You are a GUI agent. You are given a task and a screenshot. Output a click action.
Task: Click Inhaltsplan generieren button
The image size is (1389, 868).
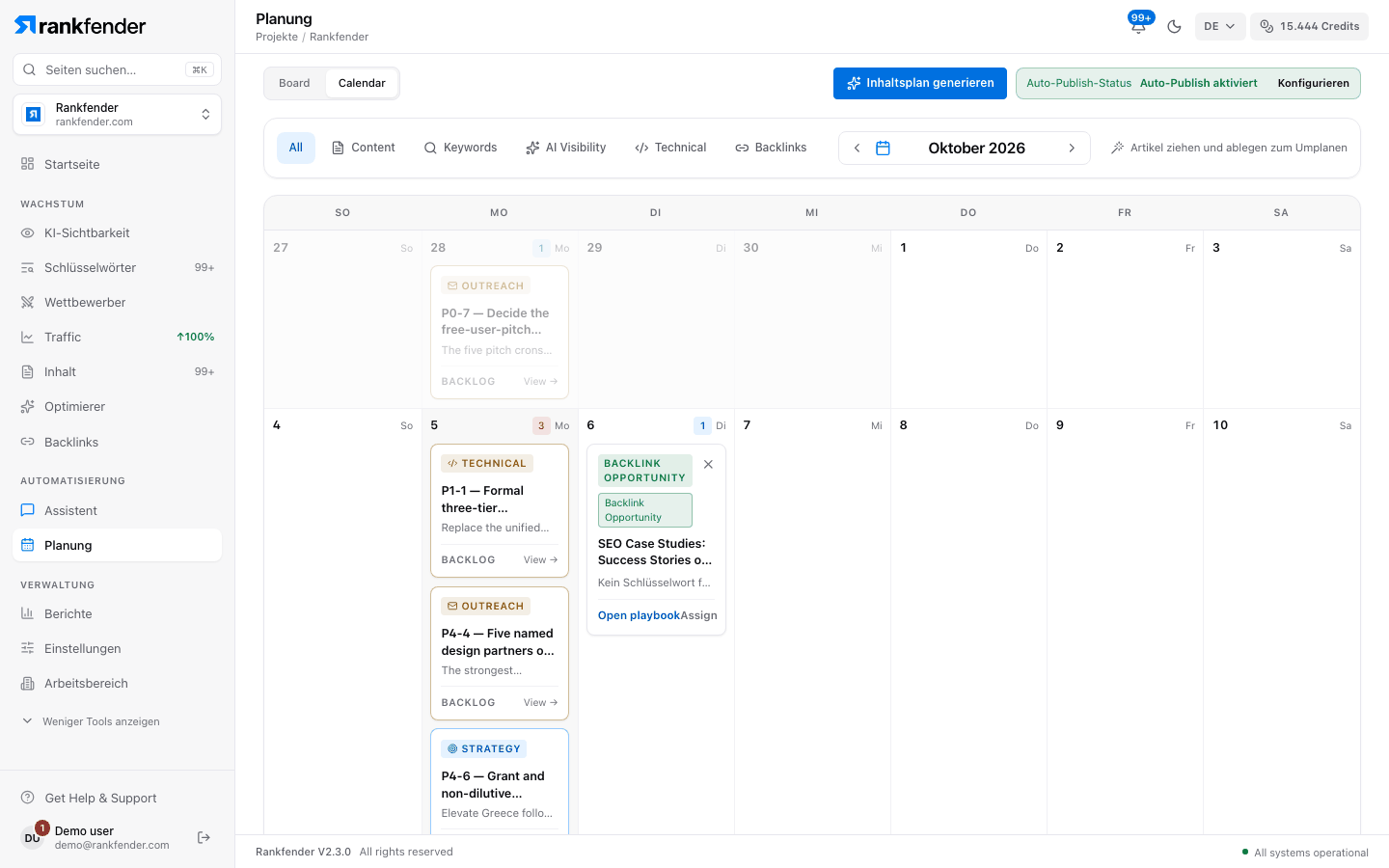point(920,83)
